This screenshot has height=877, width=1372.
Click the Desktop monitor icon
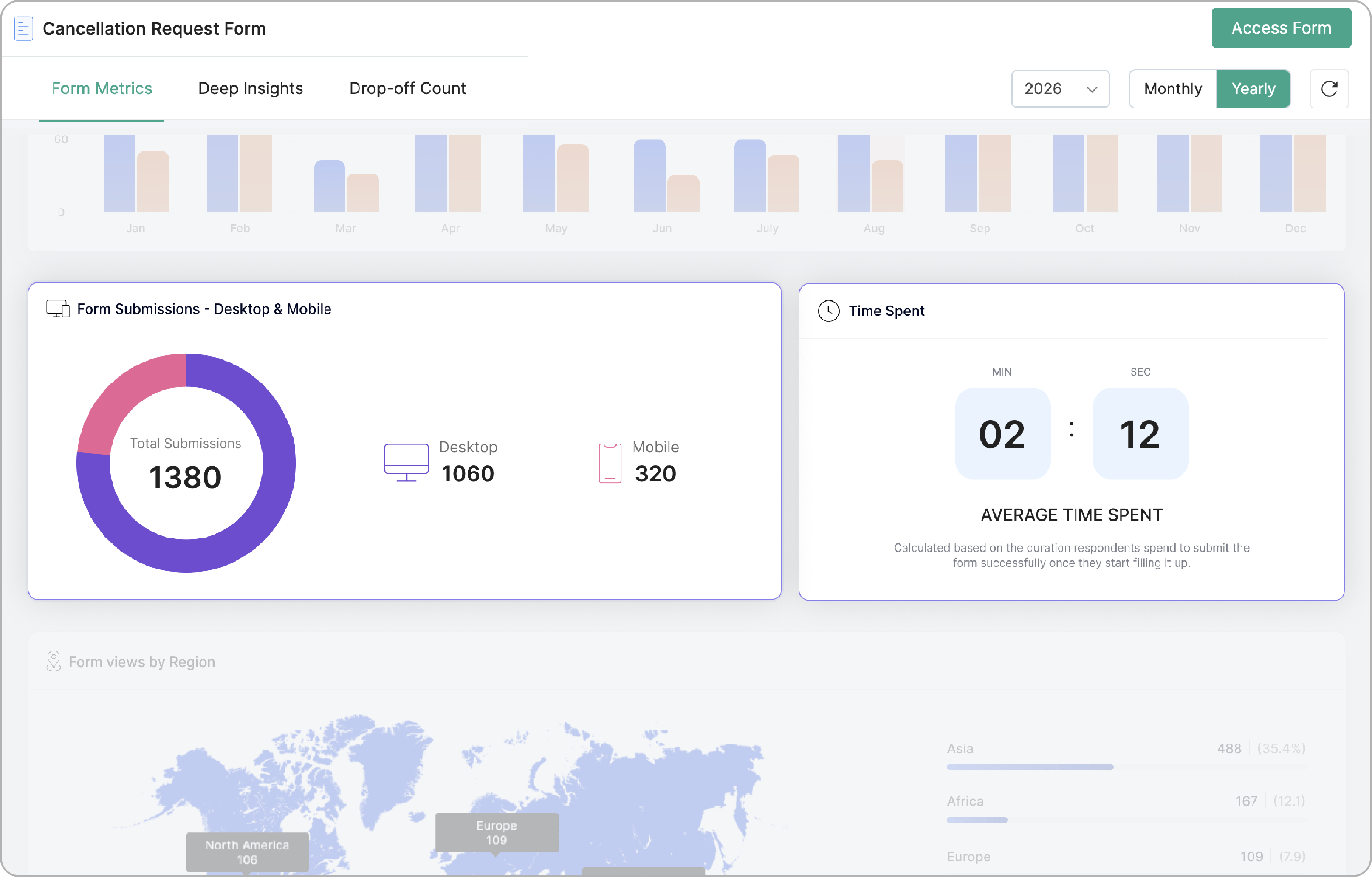pos(406,462)
